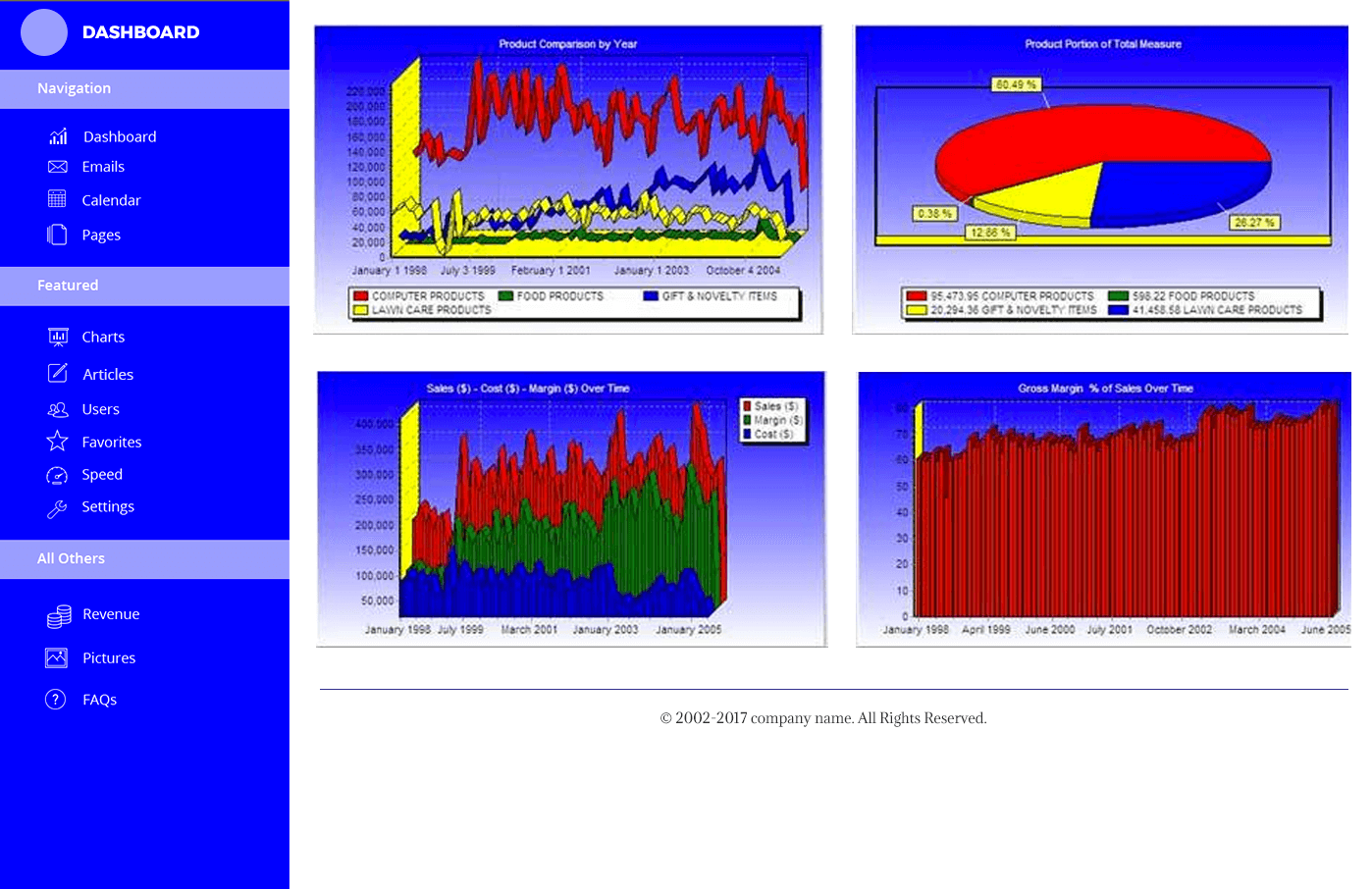The image size is (1372, 889).
Task: Select the Emails navigation link
Action: click(x=103, y=167)
